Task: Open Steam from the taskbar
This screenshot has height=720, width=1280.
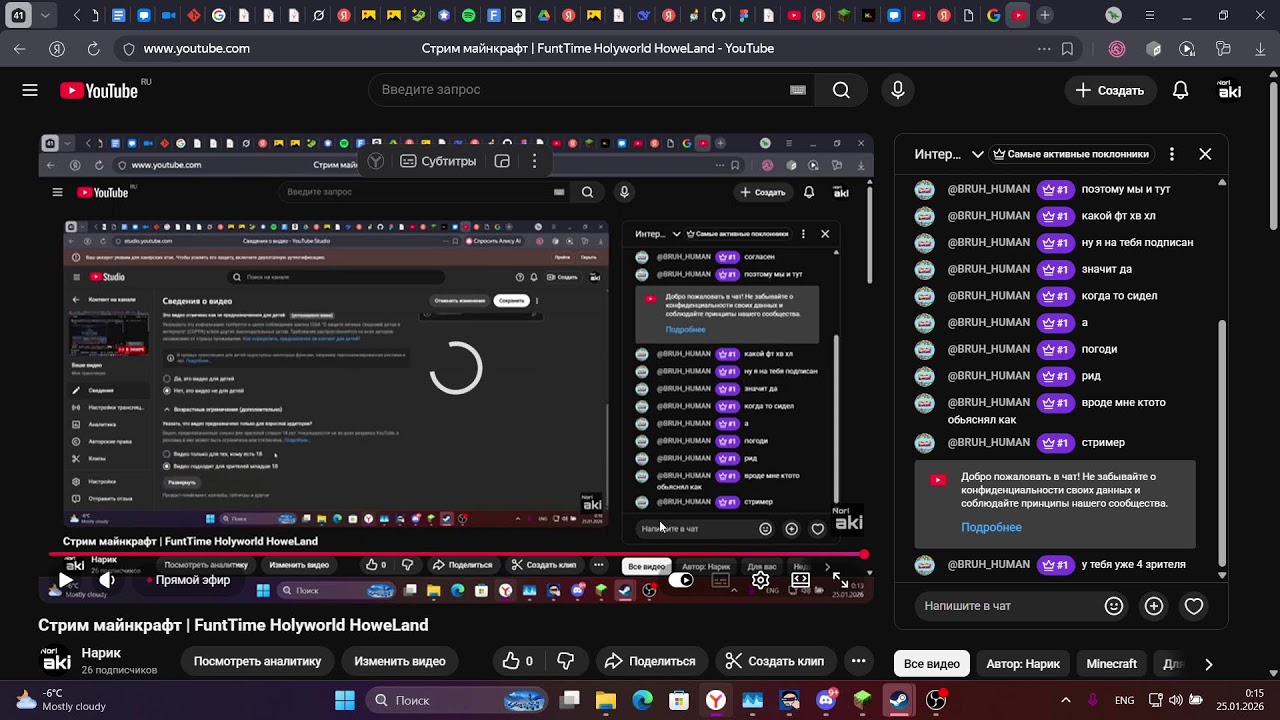Action: coord(899,700)
